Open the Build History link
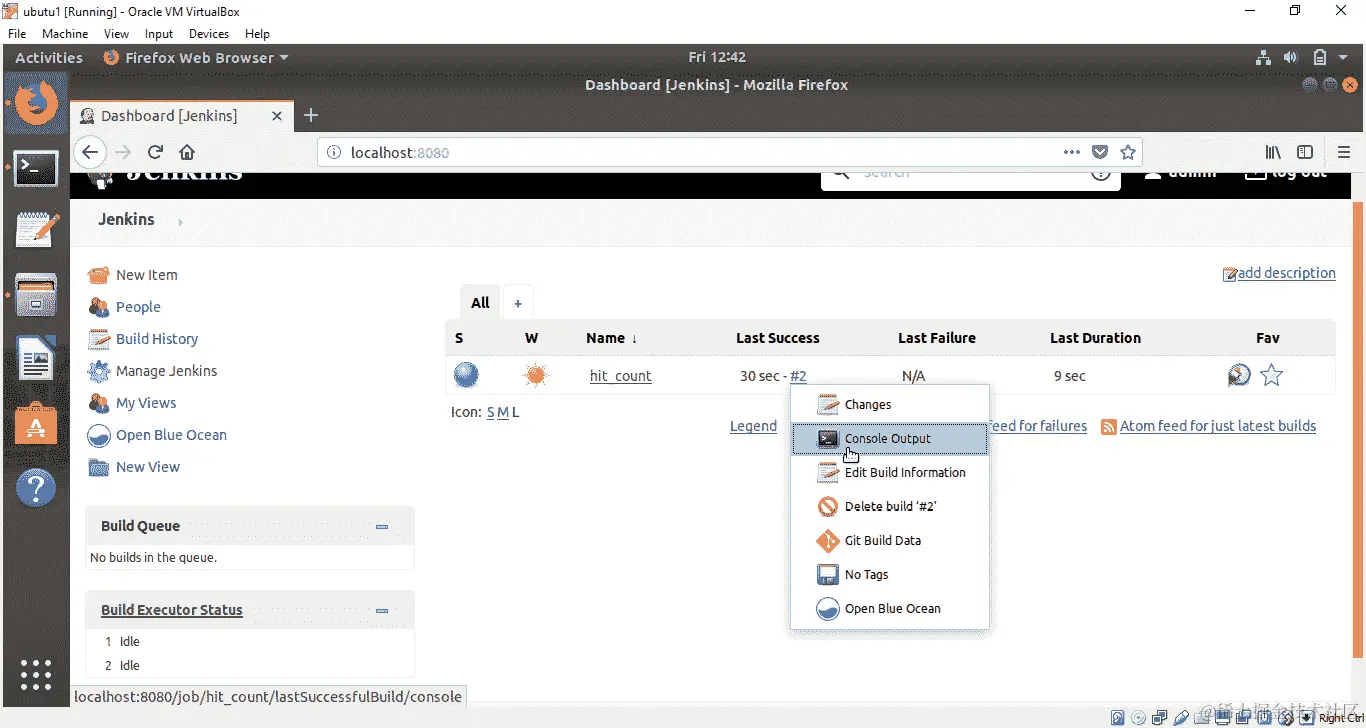 pos(157,339)
